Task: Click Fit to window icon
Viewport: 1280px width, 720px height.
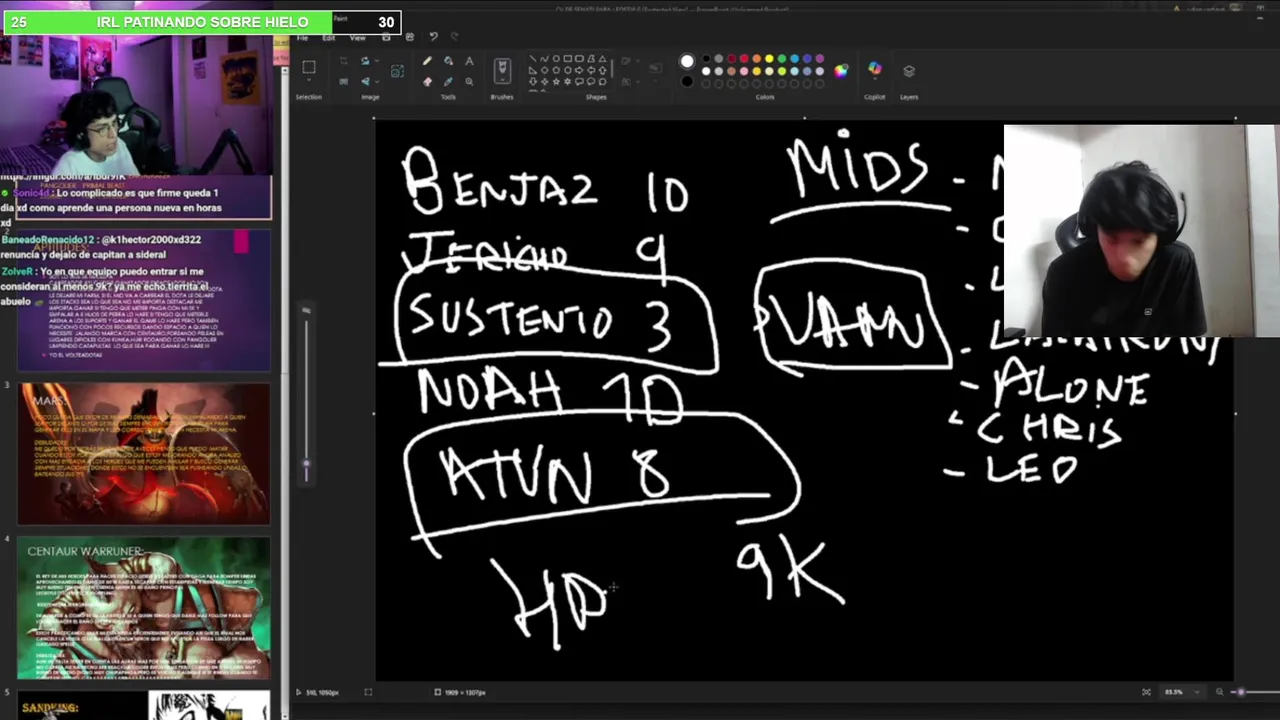Action: [1146, 692]
